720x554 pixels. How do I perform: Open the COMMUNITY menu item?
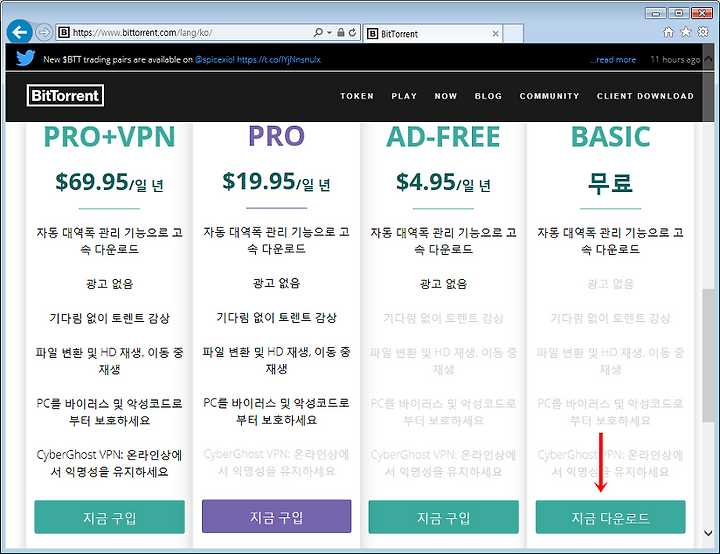point(549,96)
